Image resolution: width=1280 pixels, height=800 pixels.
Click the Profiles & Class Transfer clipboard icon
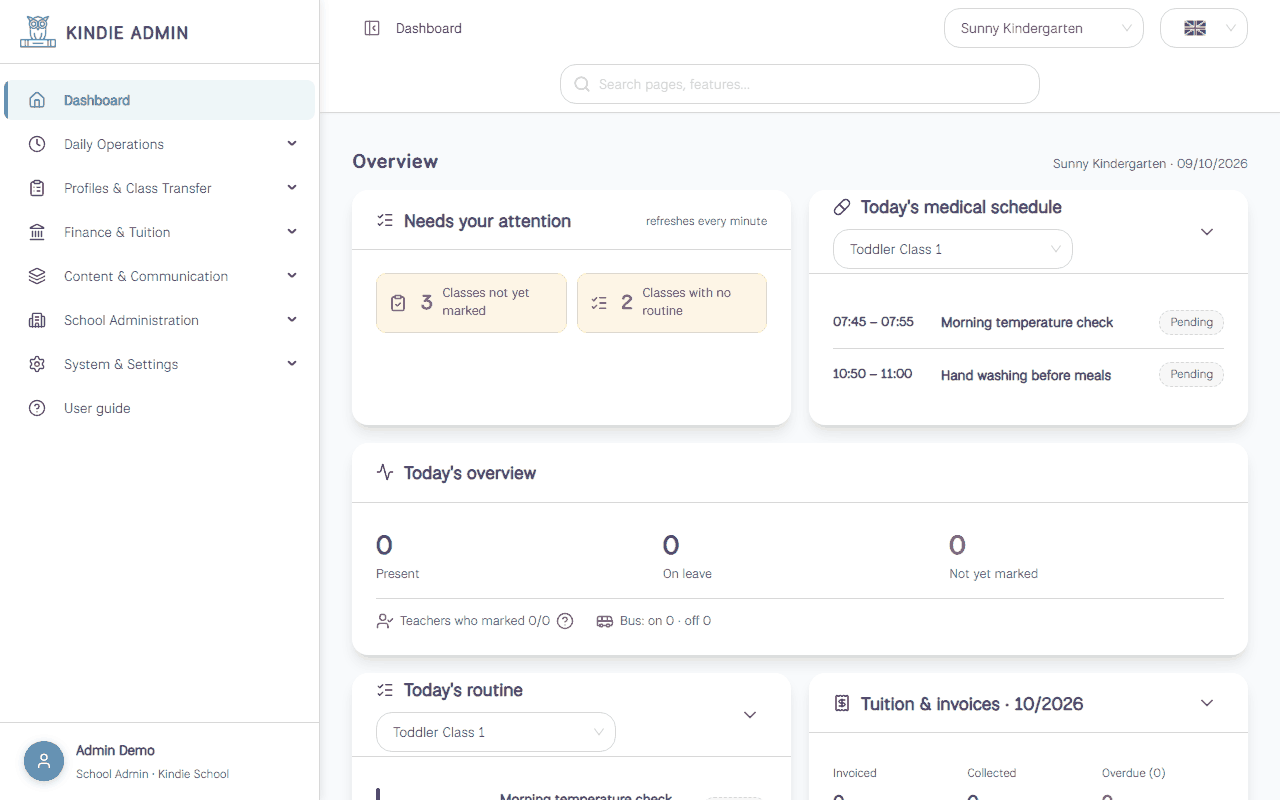(37, 188)
